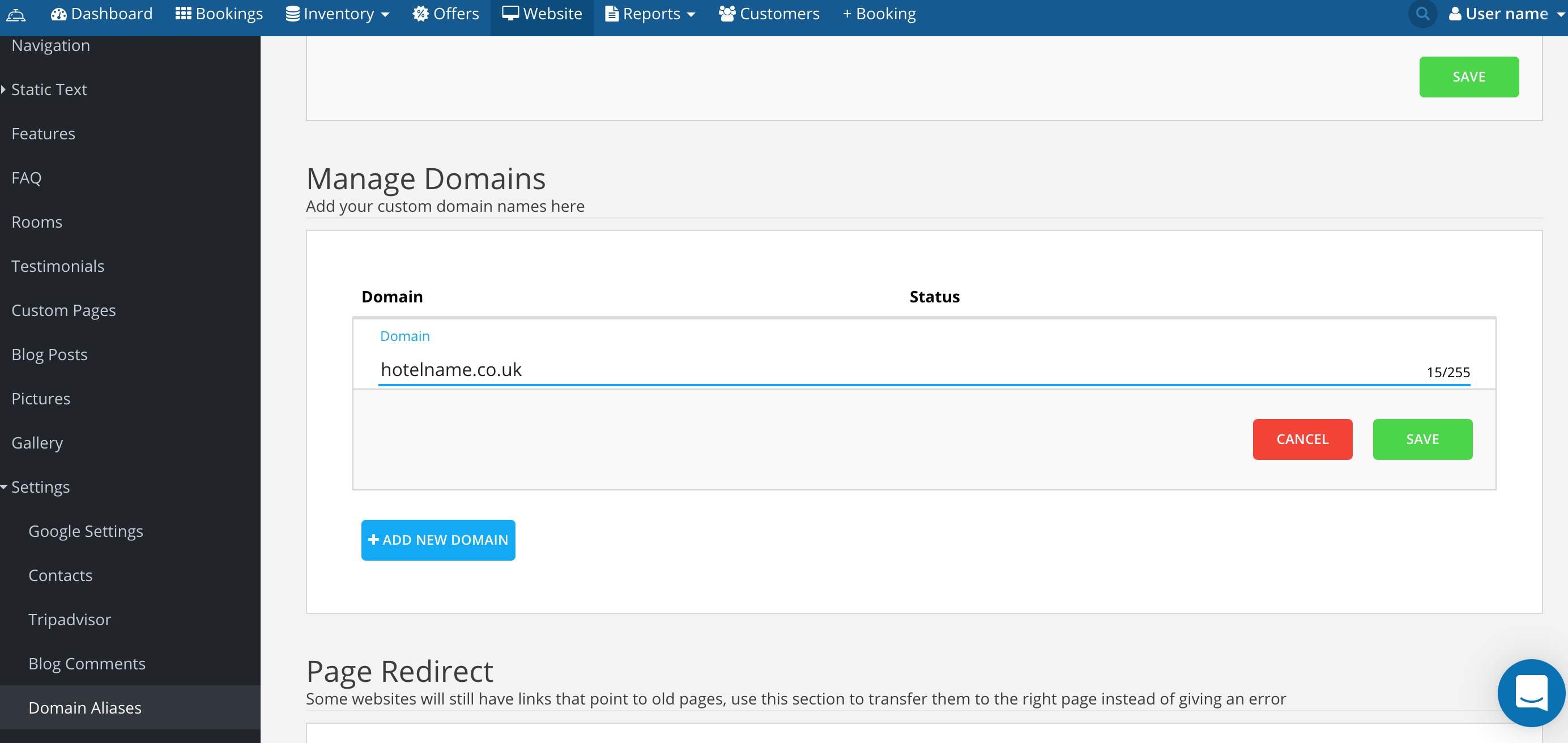
Task: Open Tripadvisor settings
Action: point(70,619)
